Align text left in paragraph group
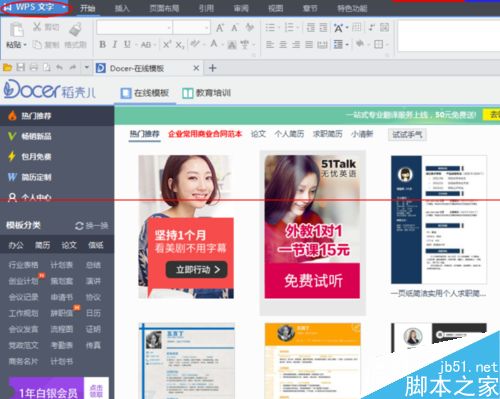The height and width of the screenshot is (399, 500). (x=270, y=44)
